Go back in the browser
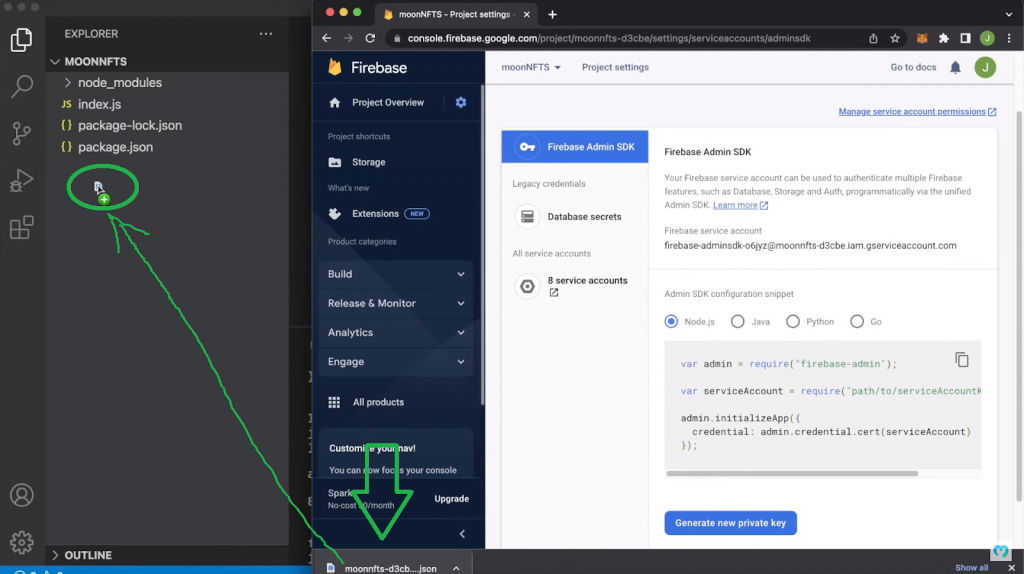This screenshot has width=1024, height=574. [327, 39]
